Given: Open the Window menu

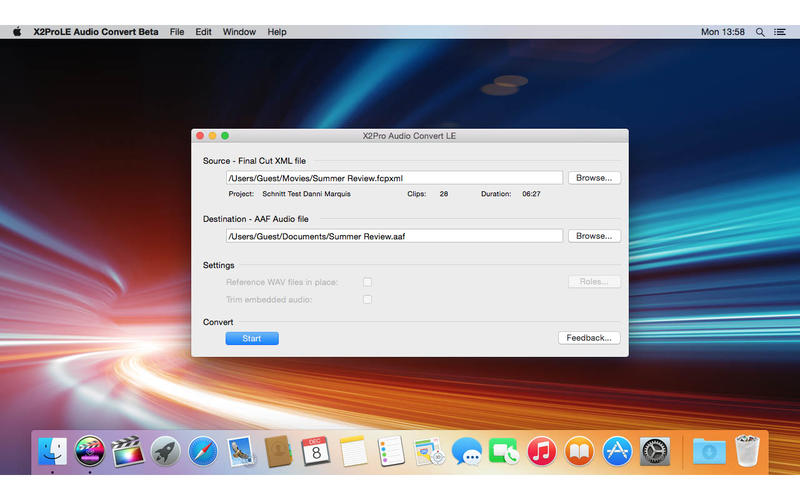Looking at the screenshot, I should point(239,32).
